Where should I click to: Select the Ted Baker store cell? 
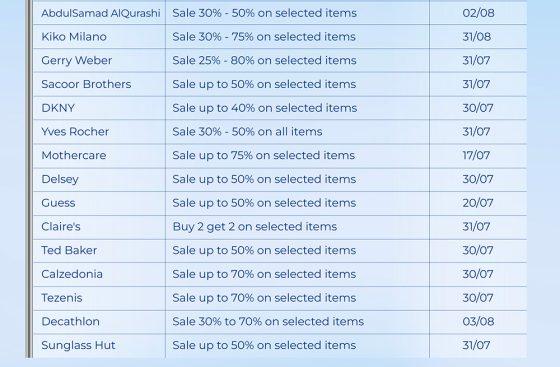[99, 251]
